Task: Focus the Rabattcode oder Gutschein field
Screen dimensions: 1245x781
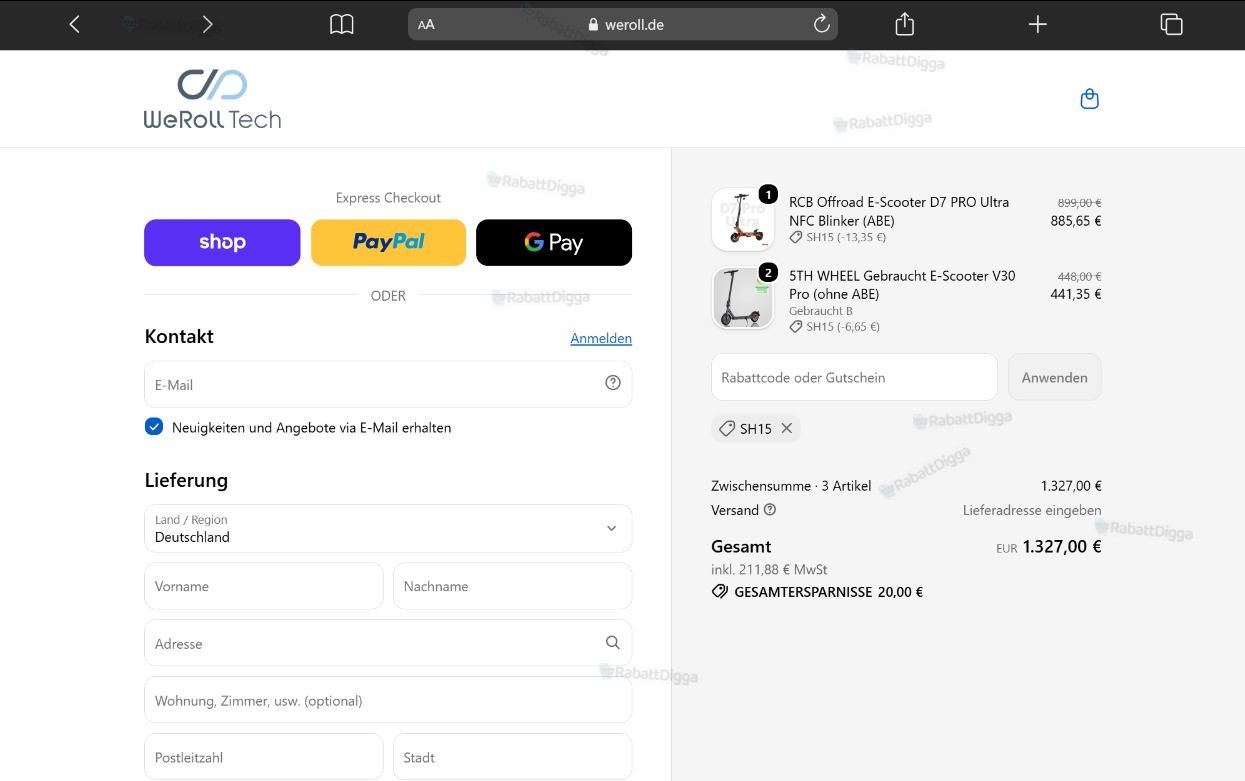Action: 854,377
